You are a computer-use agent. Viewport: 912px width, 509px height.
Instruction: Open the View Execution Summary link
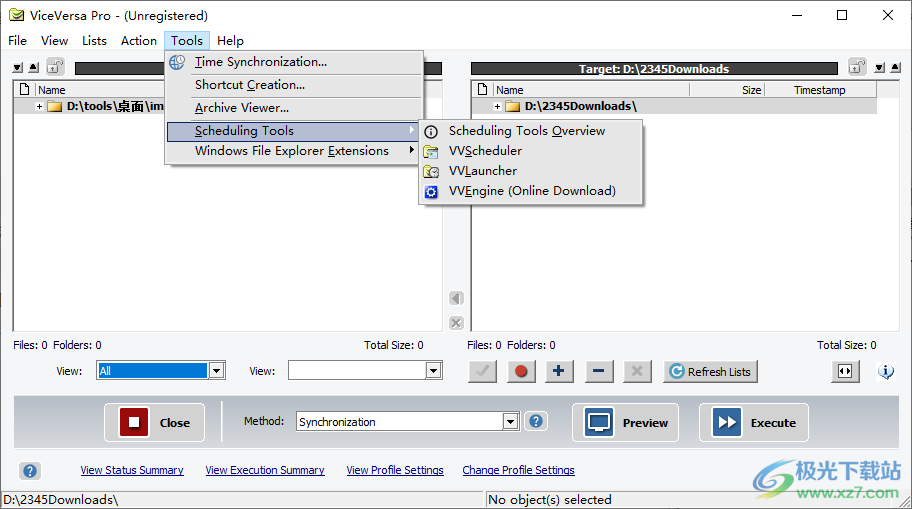point(265,470)
